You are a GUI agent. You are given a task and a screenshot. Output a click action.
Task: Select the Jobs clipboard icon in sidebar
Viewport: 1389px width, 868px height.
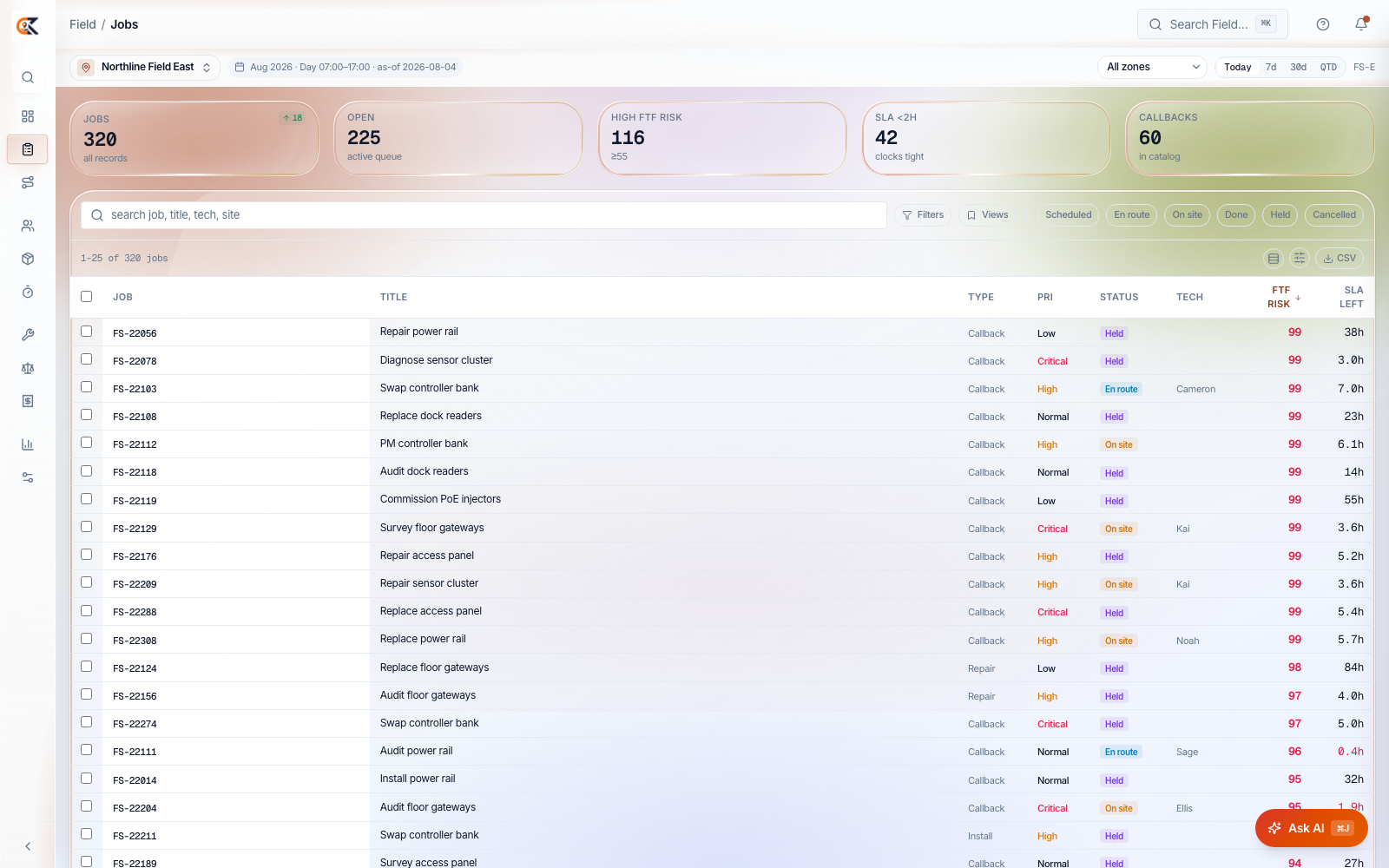pos(28,149)
